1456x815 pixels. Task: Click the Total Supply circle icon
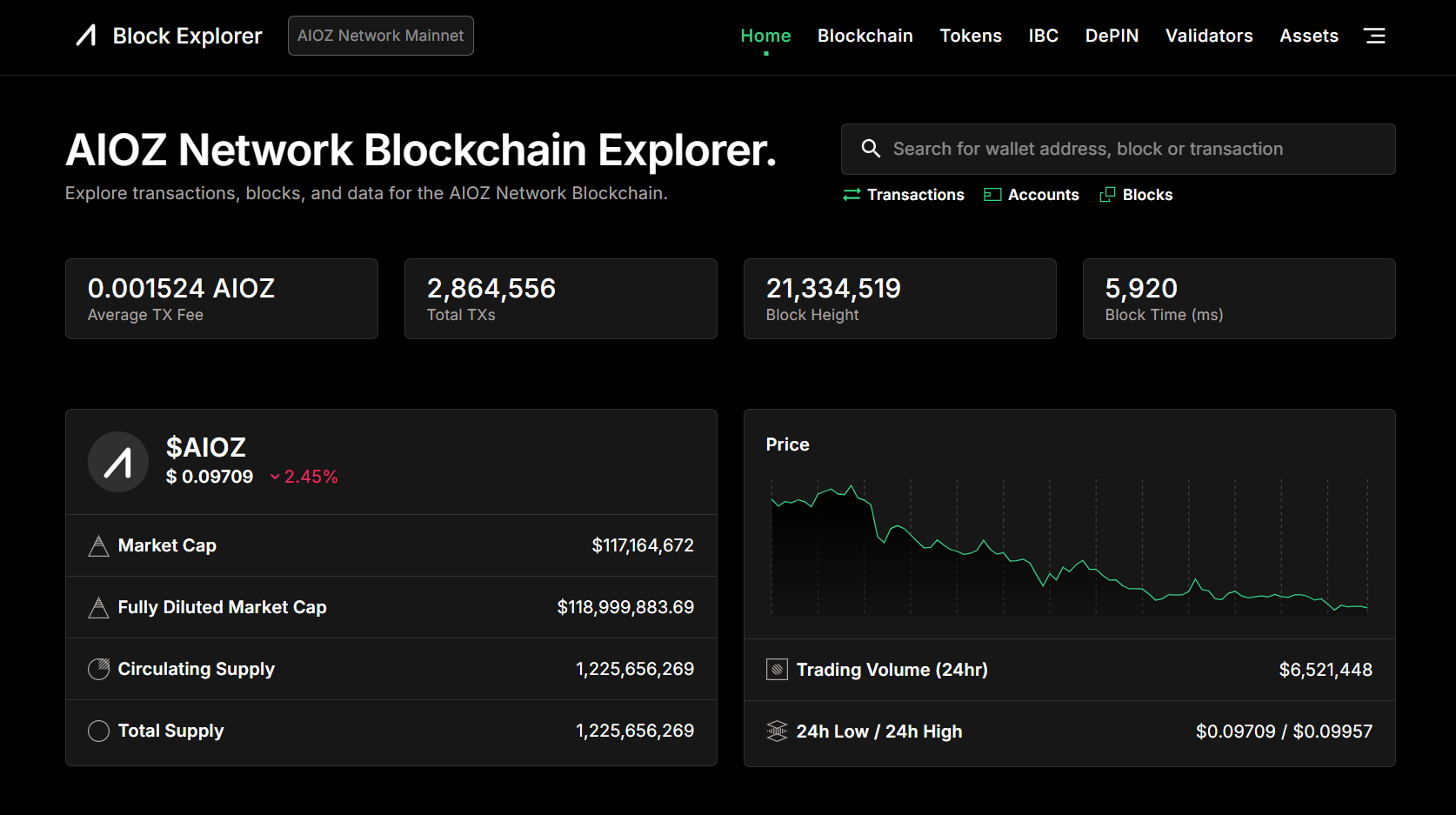point(98,731)
